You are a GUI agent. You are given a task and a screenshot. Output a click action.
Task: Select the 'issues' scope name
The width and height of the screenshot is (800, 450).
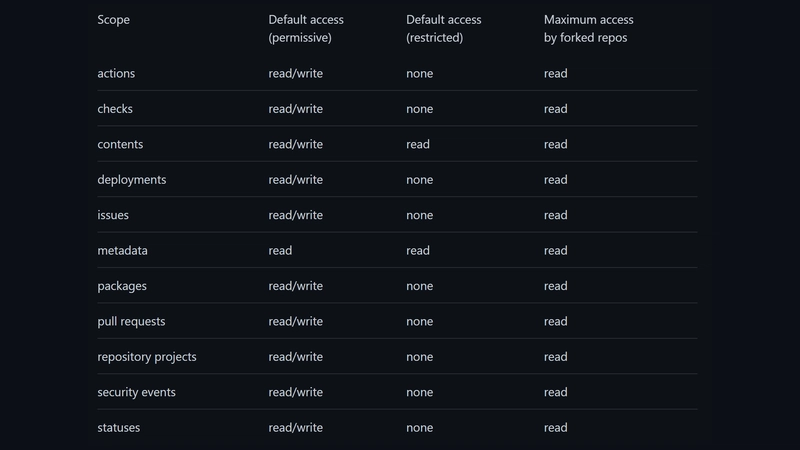pyautogui.click(x=113, y=216)
